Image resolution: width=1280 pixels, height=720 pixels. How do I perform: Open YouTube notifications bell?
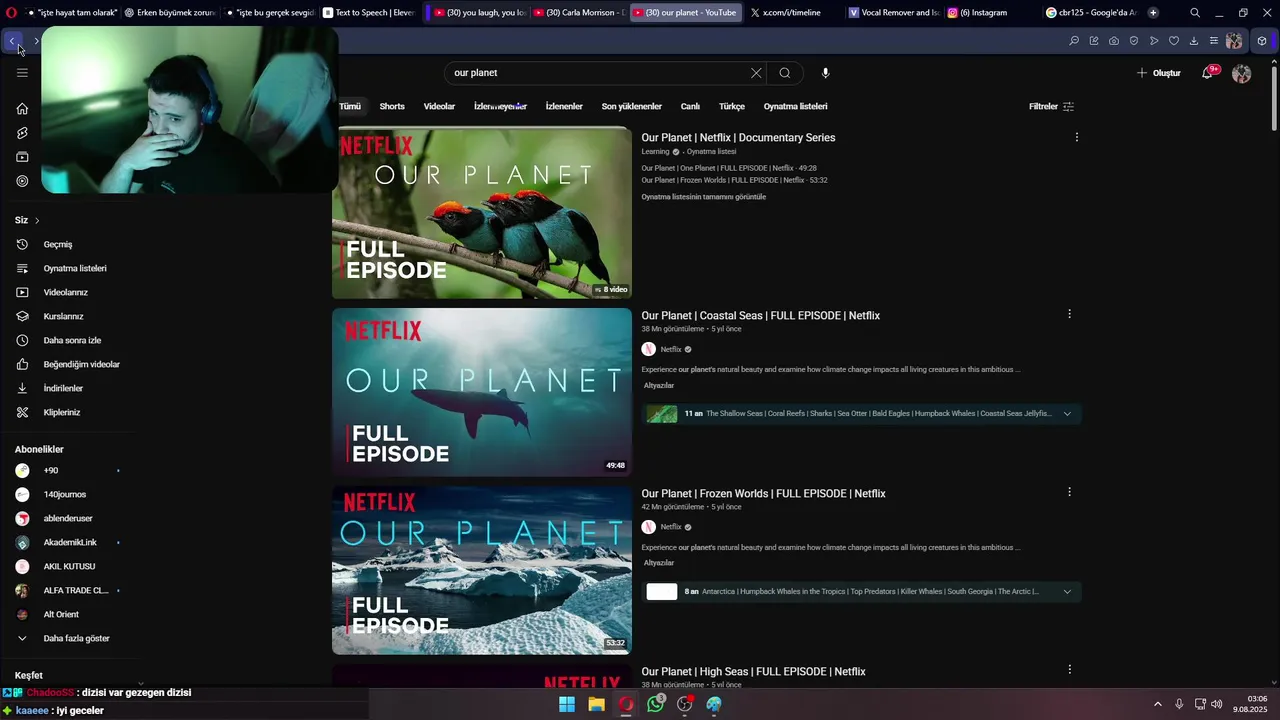(1208, 73)
